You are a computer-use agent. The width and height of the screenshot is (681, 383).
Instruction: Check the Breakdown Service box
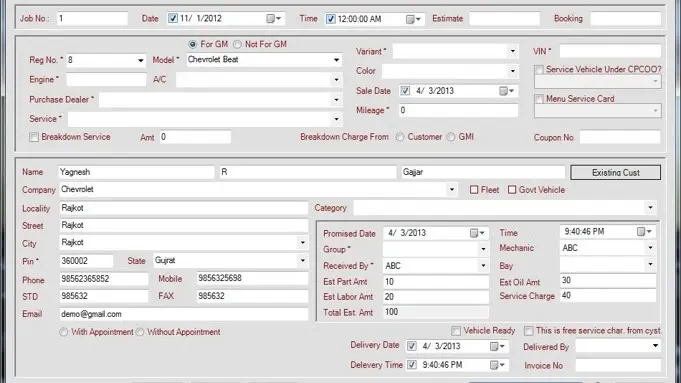pos(34,137)
